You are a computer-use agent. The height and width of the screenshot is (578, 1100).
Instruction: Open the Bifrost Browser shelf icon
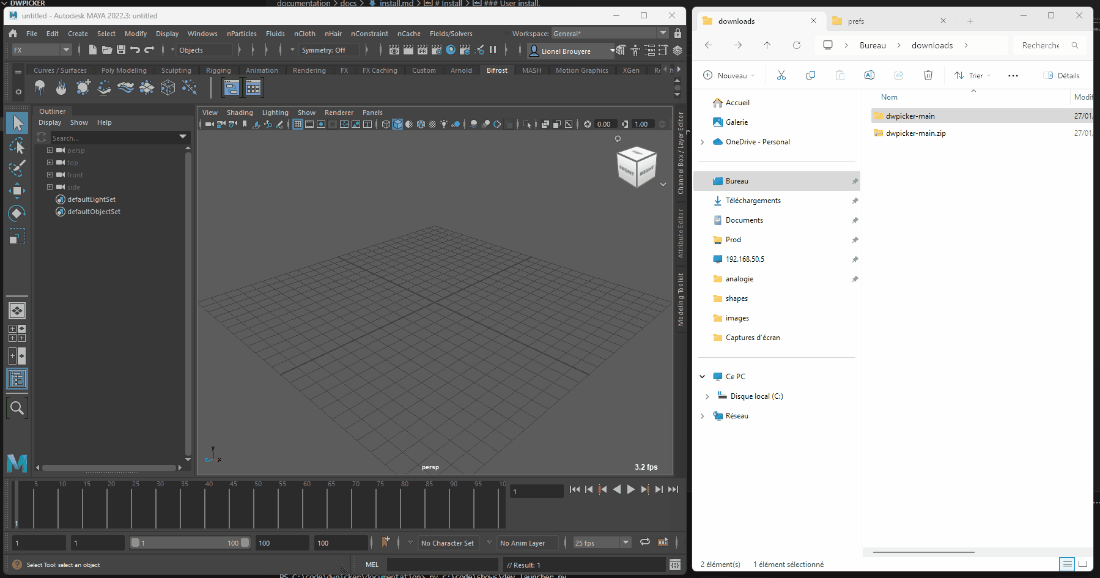pos(253,88)
